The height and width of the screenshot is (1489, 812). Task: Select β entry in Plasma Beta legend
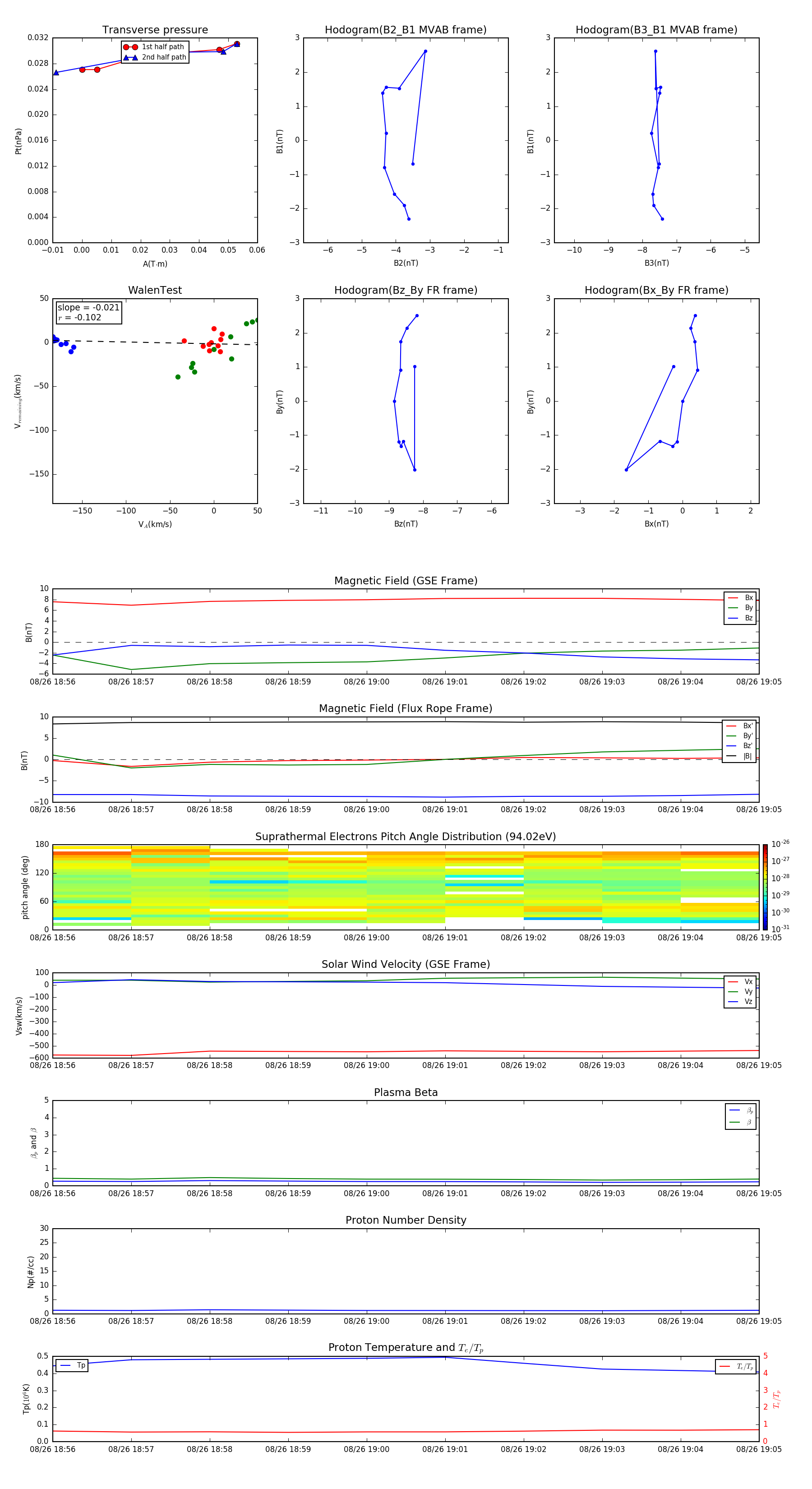pos(741,1123)
